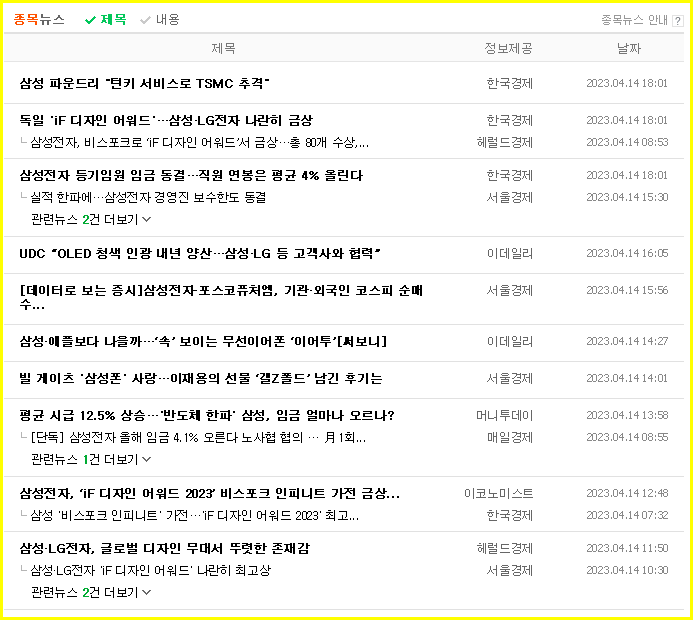Click 이코노미스트 source on 비스포크 인피니트 row
Image resolution: width=693 pixels, height=620 pixels.
(499, 493)
